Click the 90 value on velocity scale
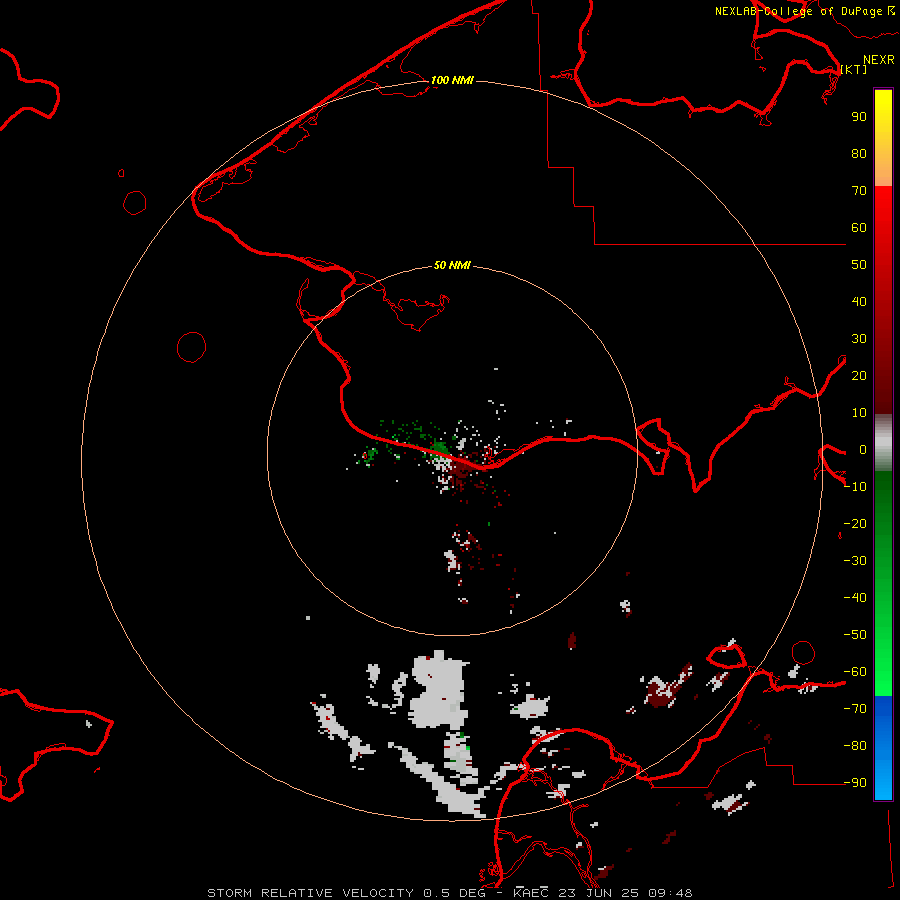The width and height of the screenshot is (900, 900). pos(859,117)
